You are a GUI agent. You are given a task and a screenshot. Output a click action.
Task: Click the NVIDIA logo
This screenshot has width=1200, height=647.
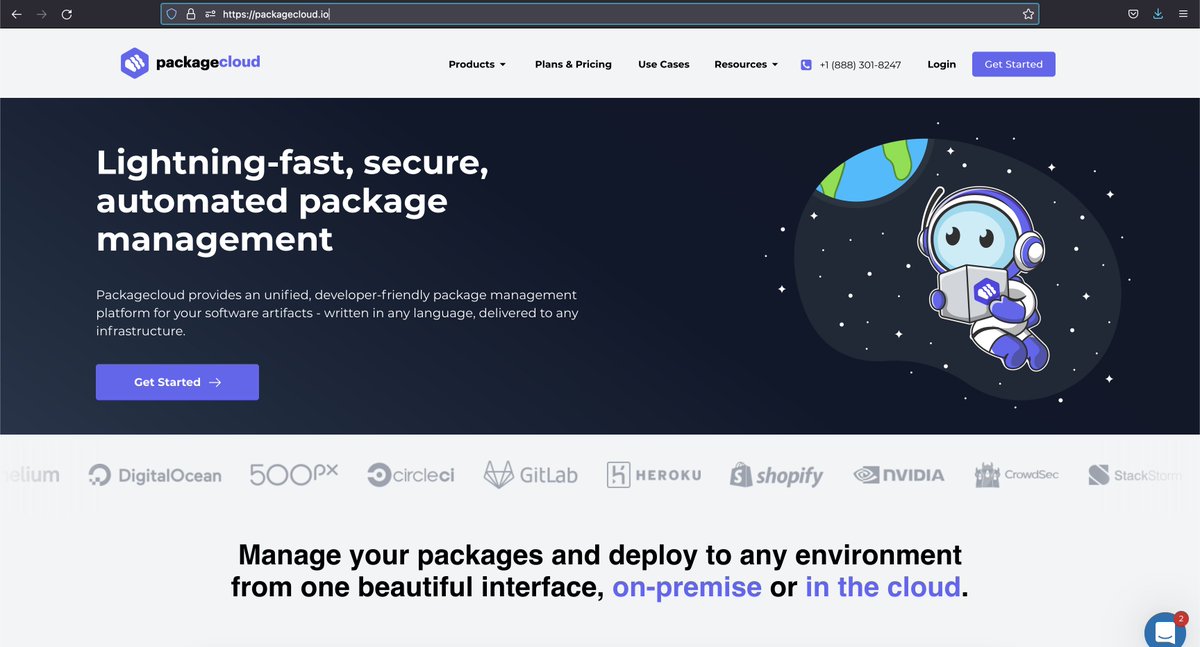pyautogui.click(x=899, y=475)
